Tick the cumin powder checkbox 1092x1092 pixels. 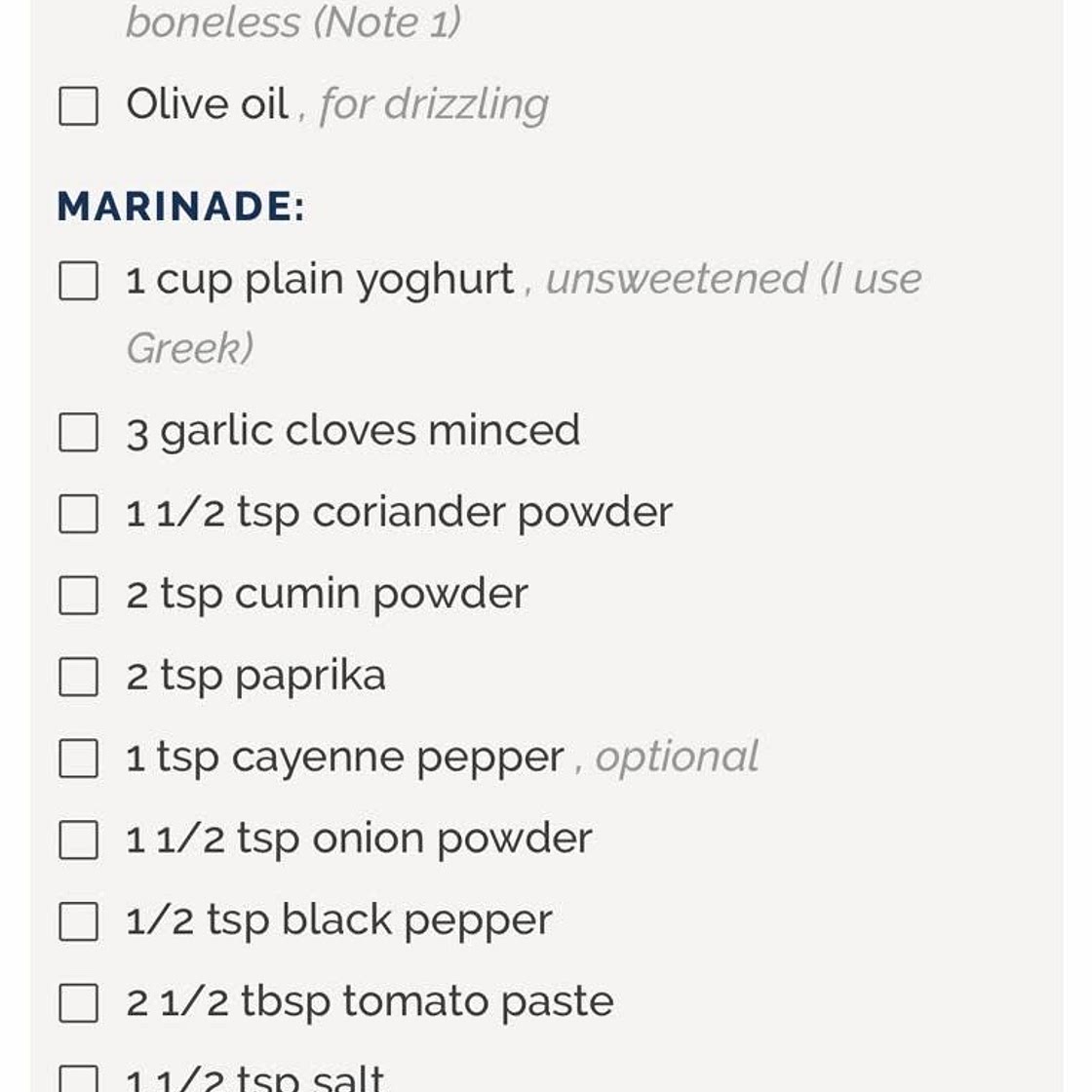79,595
